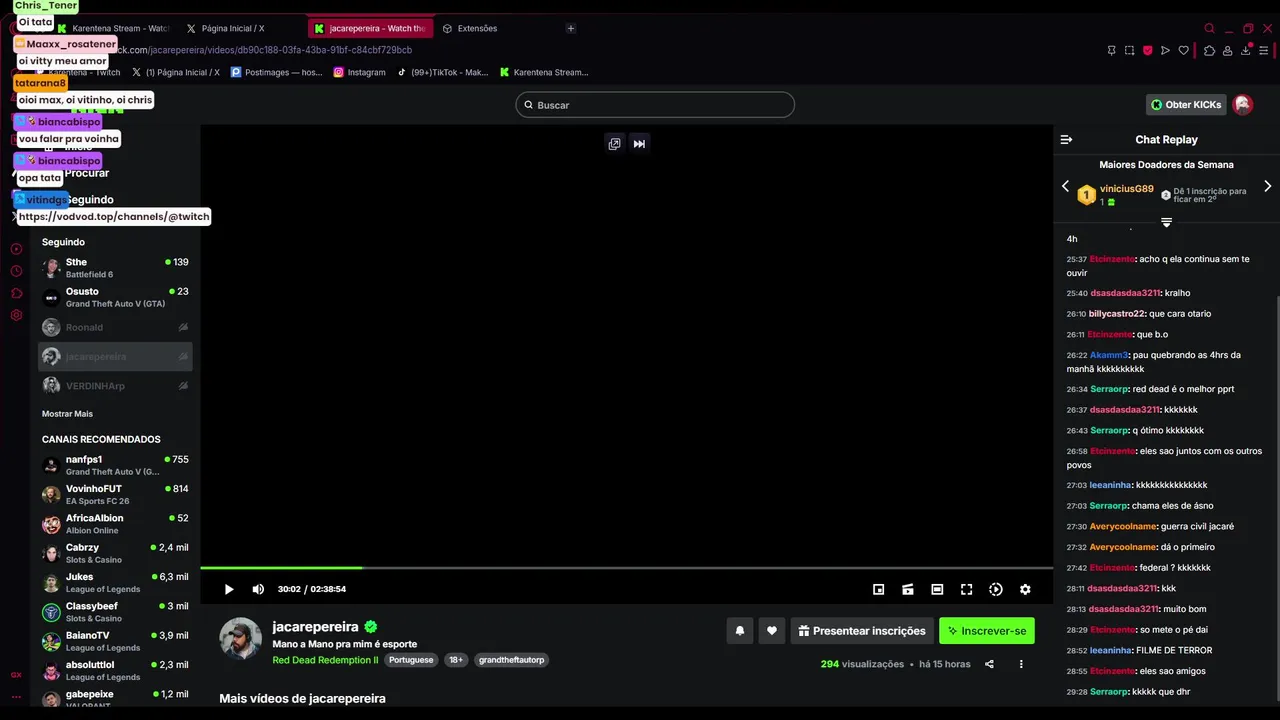Open browser downloads icon
The image size is (1280, 720).
coord(1245,50)
